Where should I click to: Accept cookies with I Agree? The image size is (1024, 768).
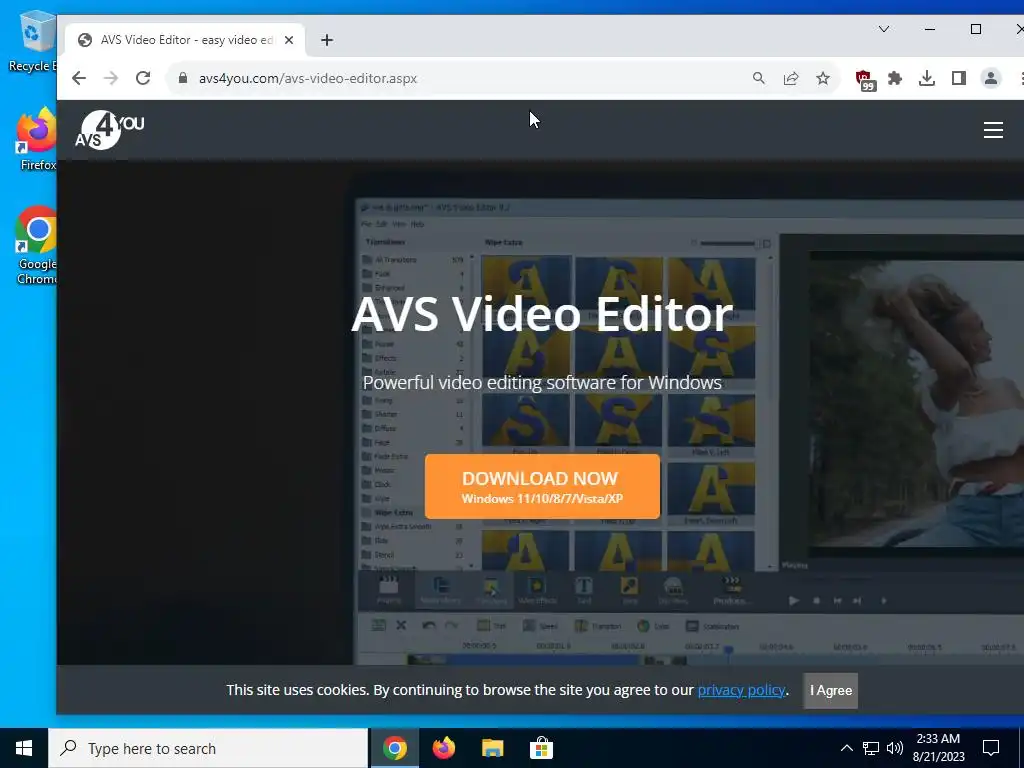831,690
